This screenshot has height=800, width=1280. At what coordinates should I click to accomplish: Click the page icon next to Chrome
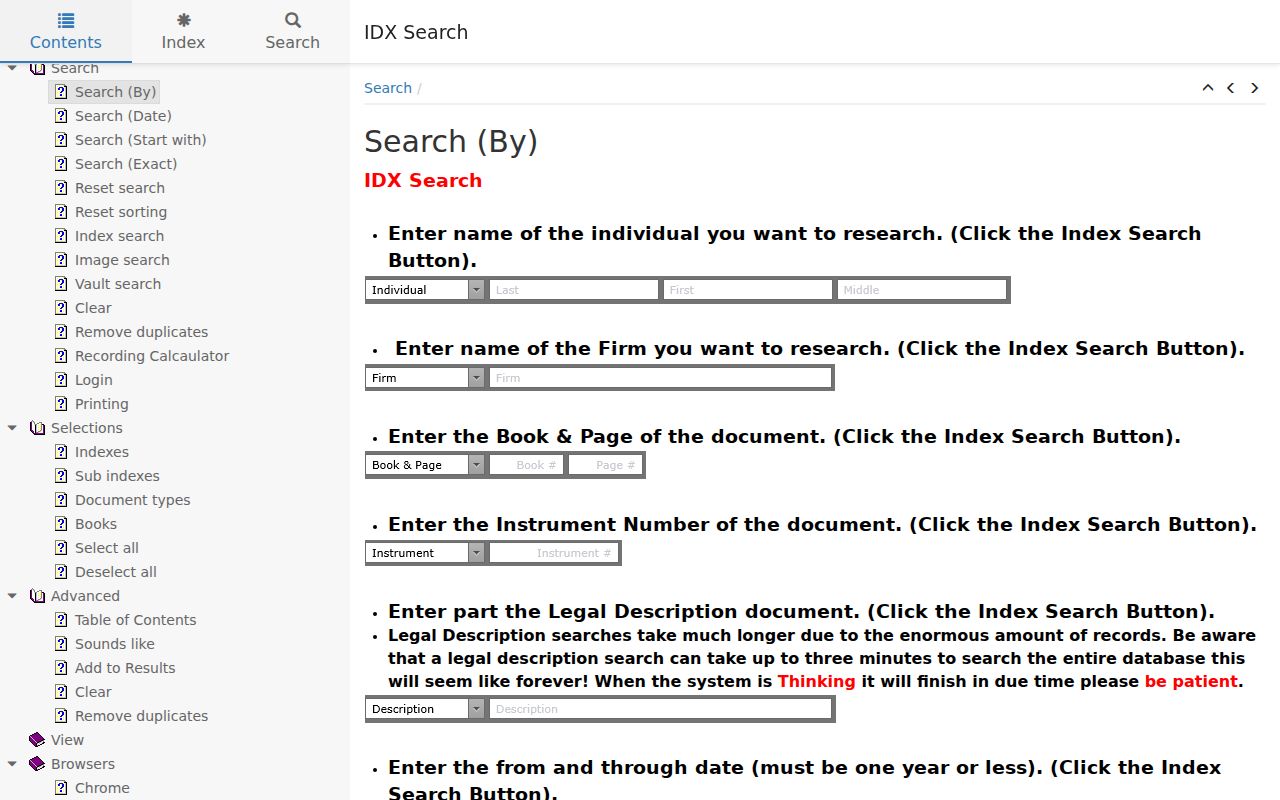coord(61,788)
